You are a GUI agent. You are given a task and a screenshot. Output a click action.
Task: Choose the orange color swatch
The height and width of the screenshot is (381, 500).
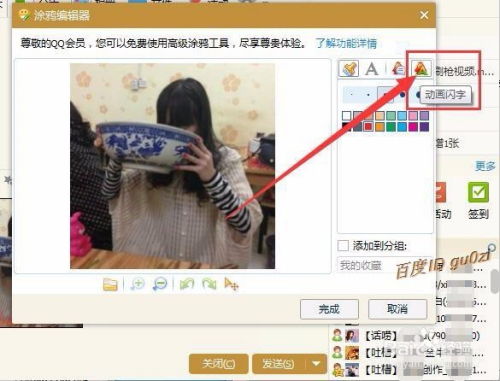[380, 127]
